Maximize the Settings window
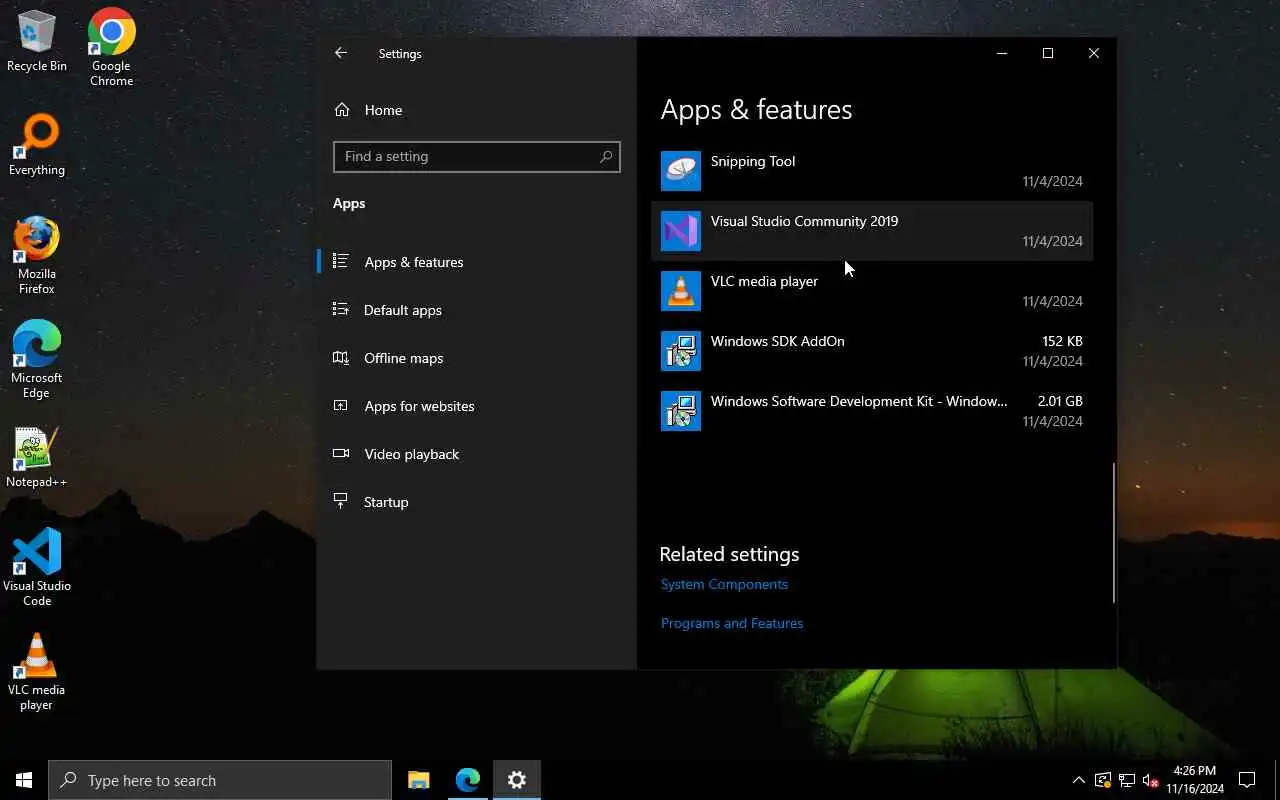 pos(1048,53)
